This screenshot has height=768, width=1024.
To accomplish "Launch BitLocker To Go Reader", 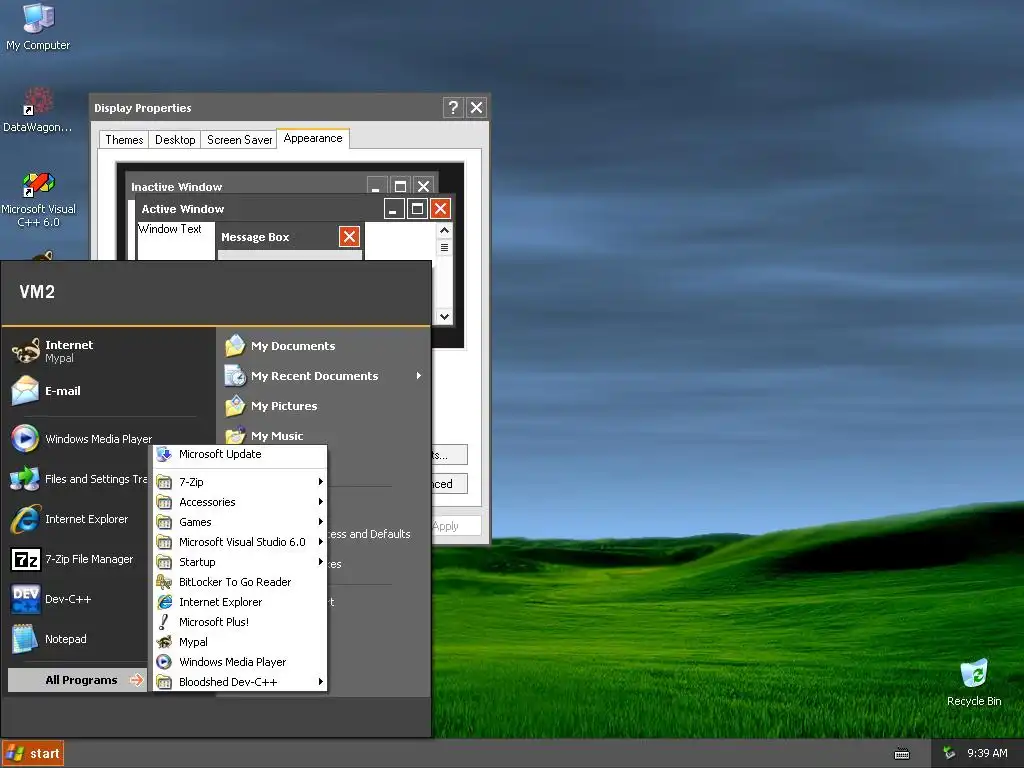I will 240,582.
